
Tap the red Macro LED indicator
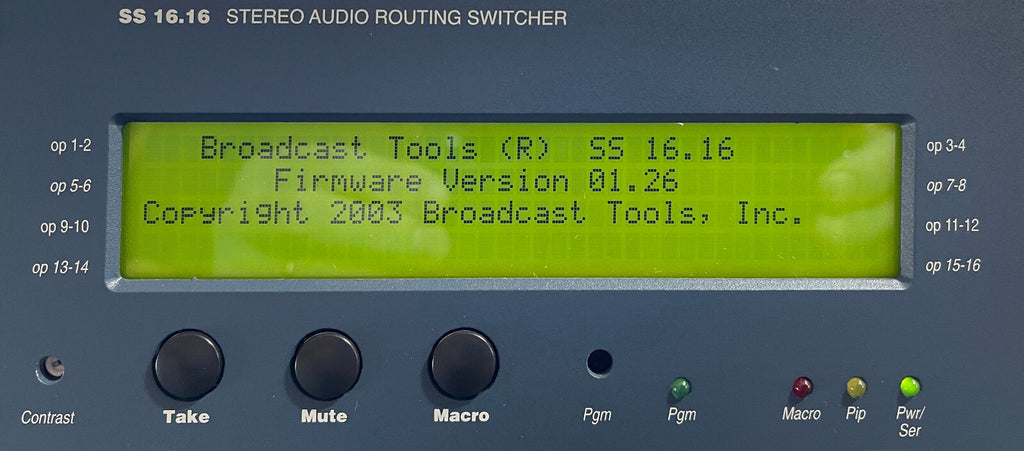[x=802, y=387]
